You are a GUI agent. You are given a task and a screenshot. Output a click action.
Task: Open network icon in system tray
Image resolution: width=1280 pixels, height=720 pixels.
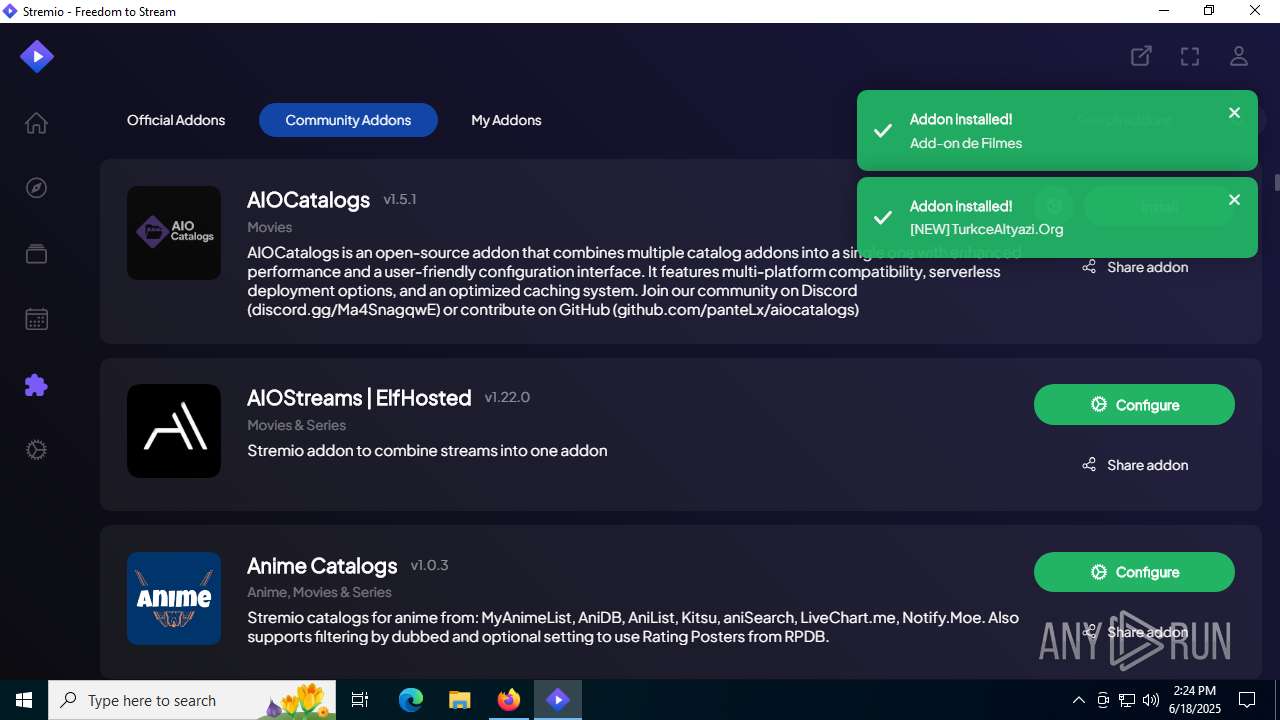click(1127, 700)
